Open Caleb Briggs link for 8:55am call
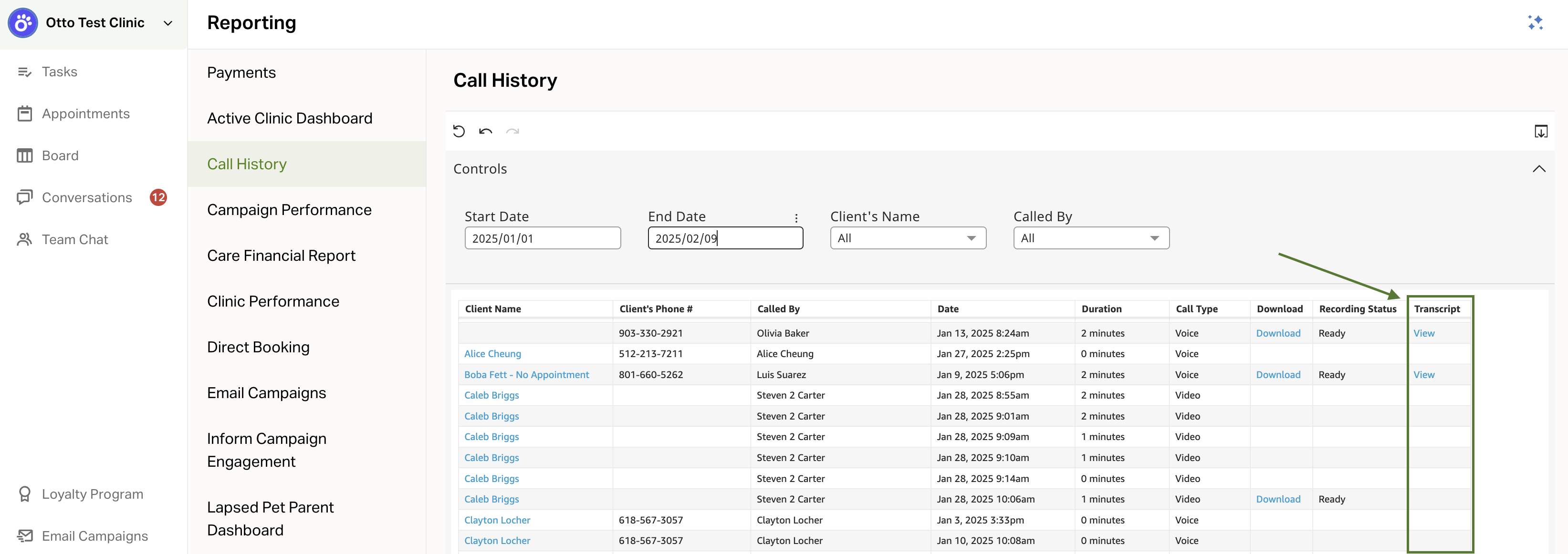 coord(491,395)
